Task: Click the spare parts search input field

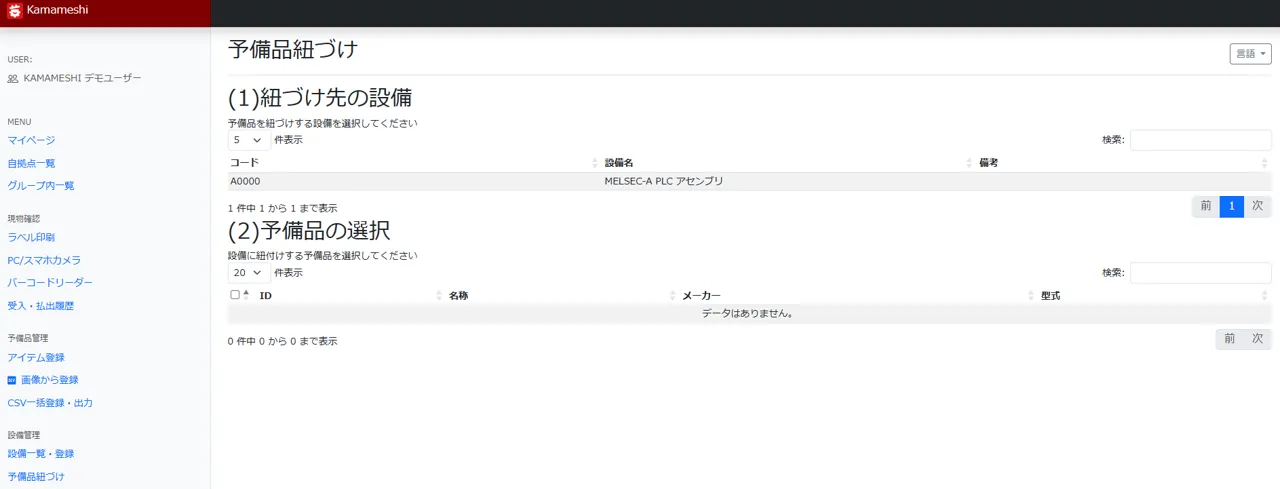Action: [x=1200, y=272]
